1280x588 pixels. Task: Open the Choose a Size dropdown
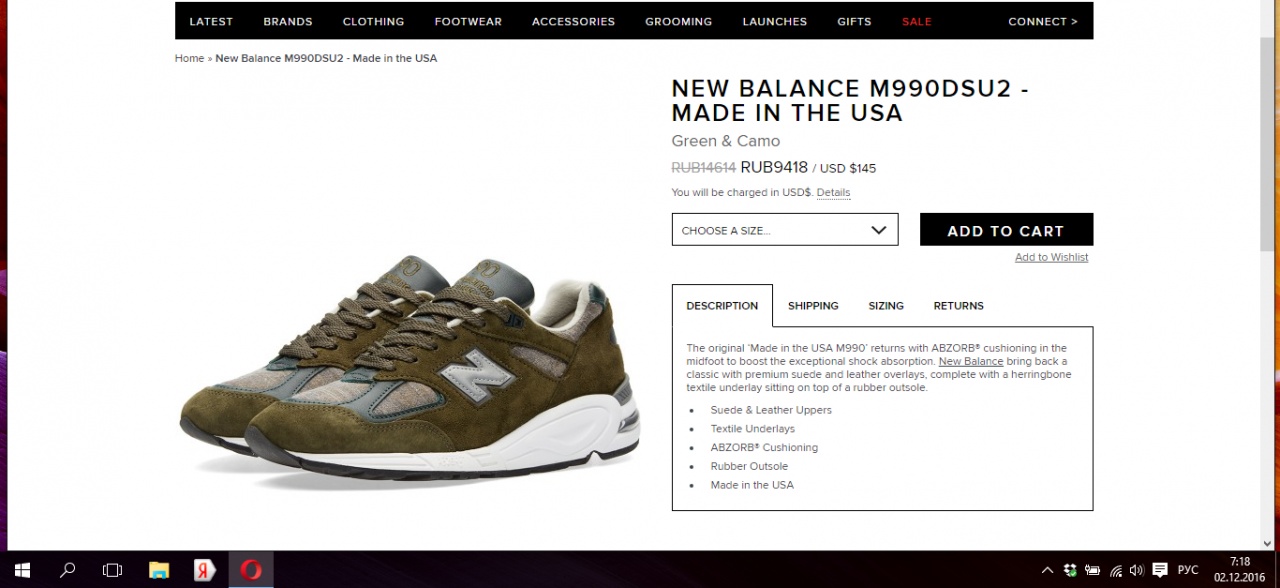pos(785,230)
